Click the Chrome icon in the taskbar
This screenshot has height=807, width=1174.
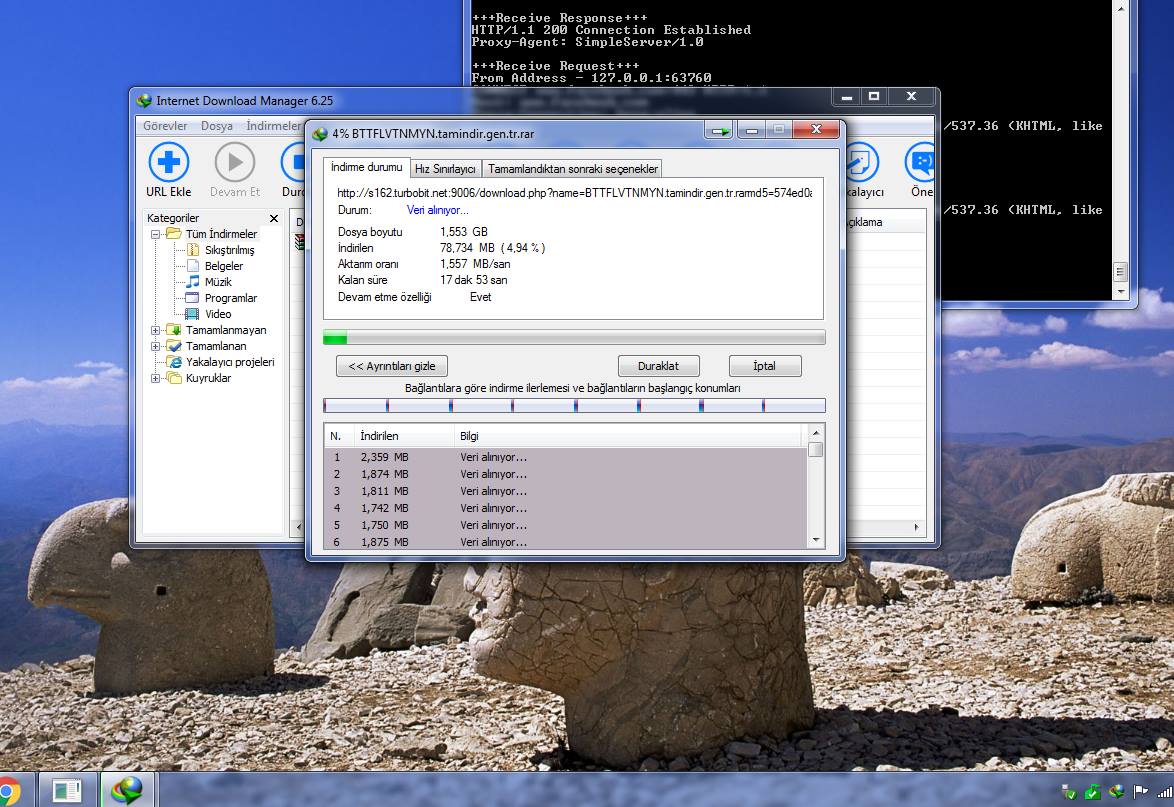tap(9, 791)
